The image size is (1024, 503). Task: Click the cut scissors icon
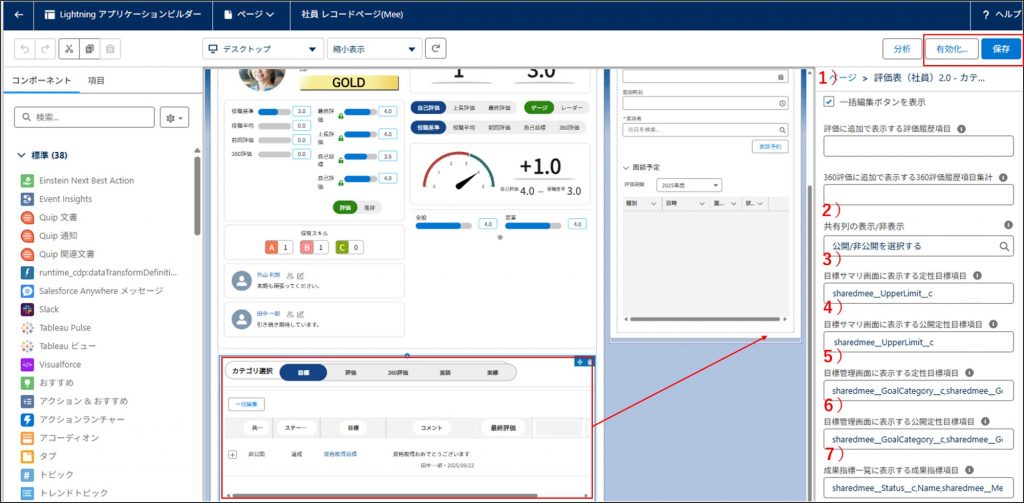[68, 49]
